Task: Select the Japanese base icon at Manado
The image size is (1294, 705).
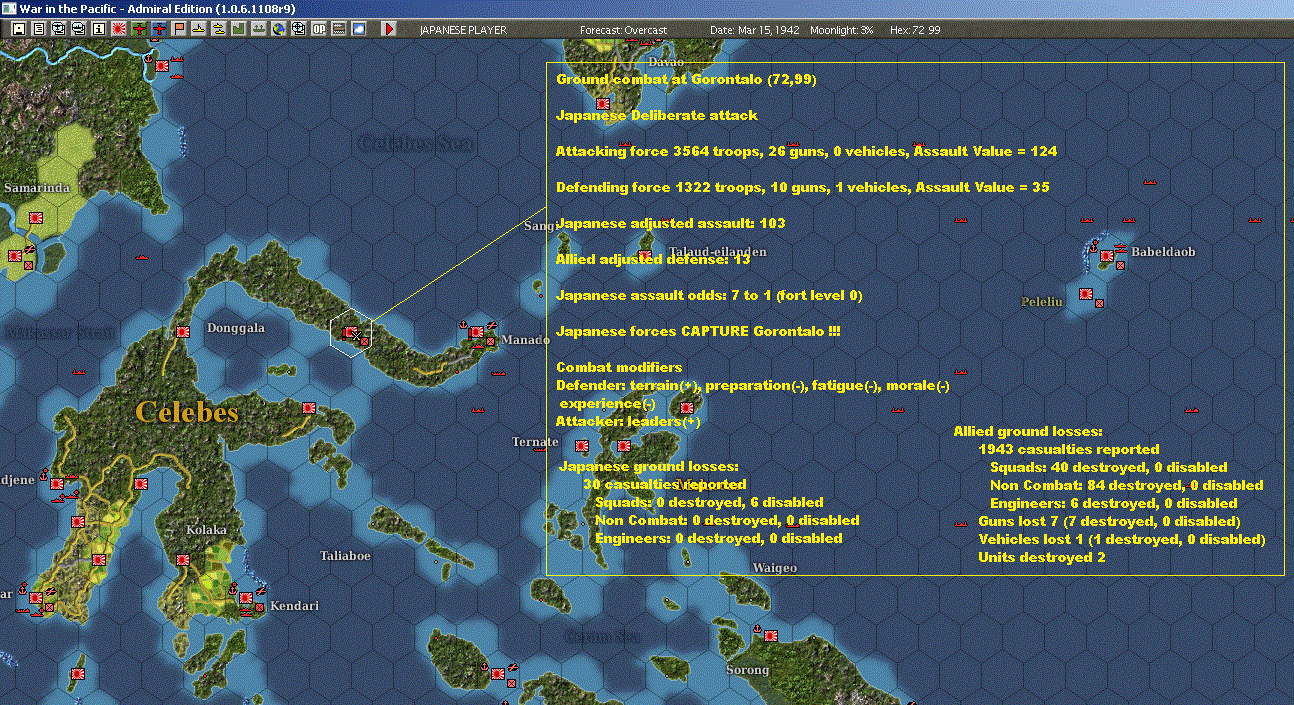Action: (477, 332)
